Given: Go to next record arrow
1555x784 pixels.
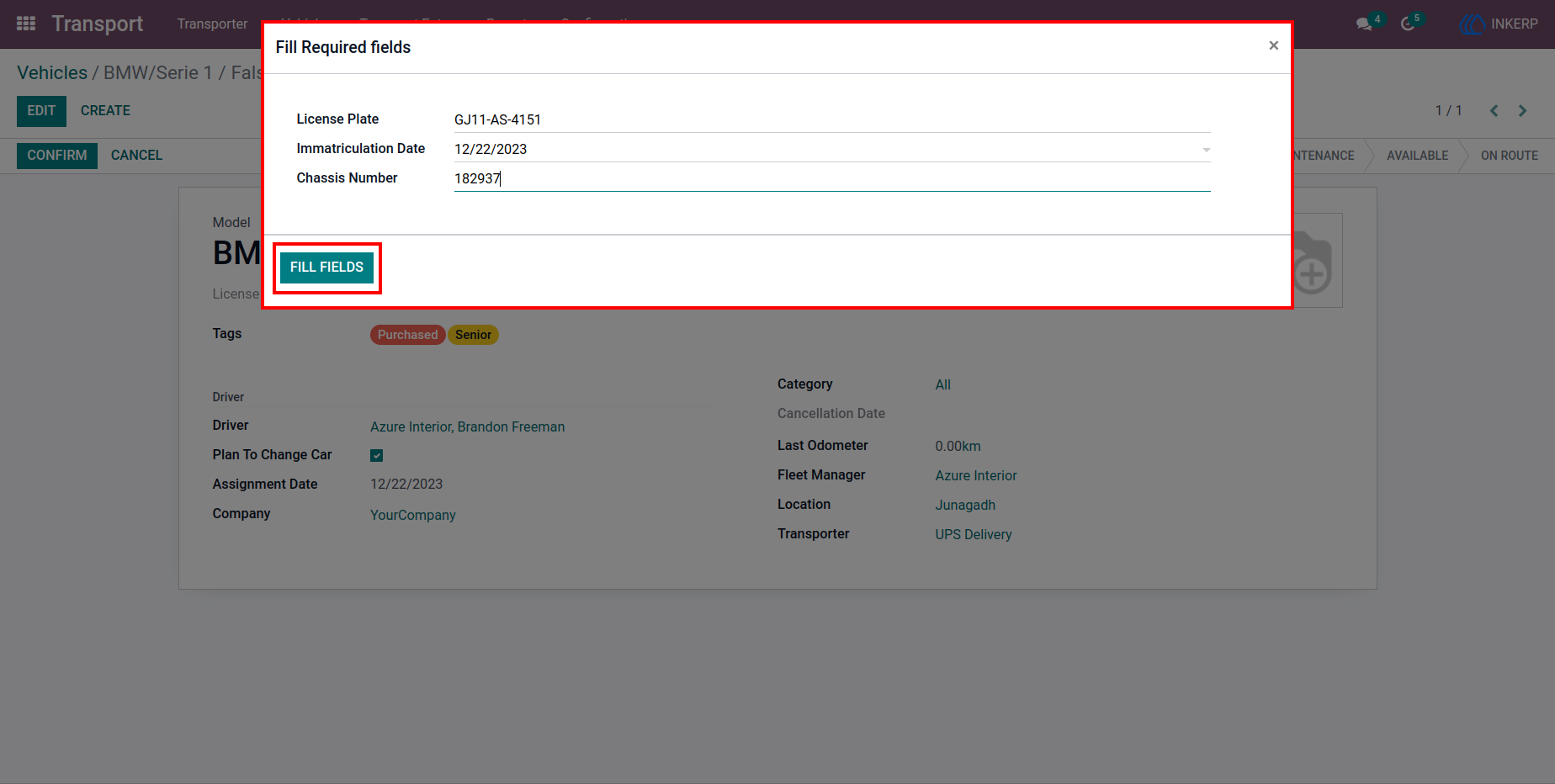Looking at the screenshot, I should [x=1522, y=111].
